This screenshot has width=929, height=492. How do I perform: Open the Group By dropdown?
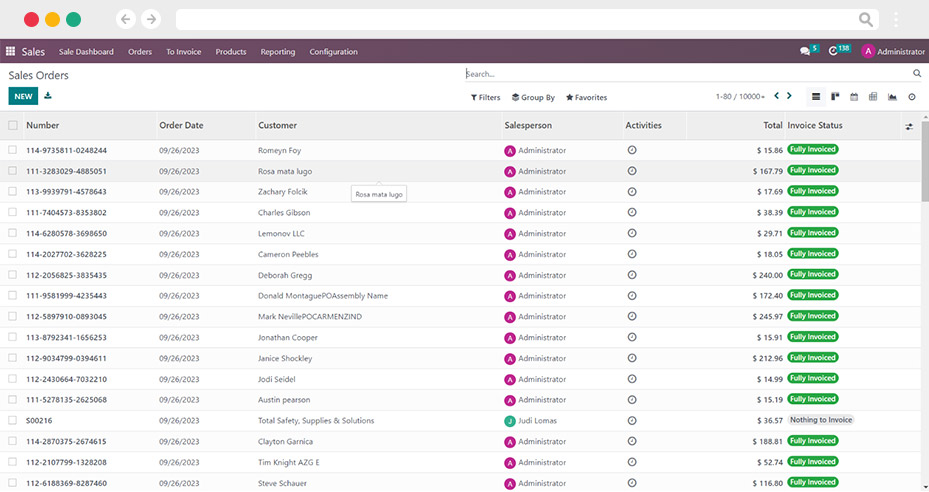pyautogui.click(x=533, y=98)
